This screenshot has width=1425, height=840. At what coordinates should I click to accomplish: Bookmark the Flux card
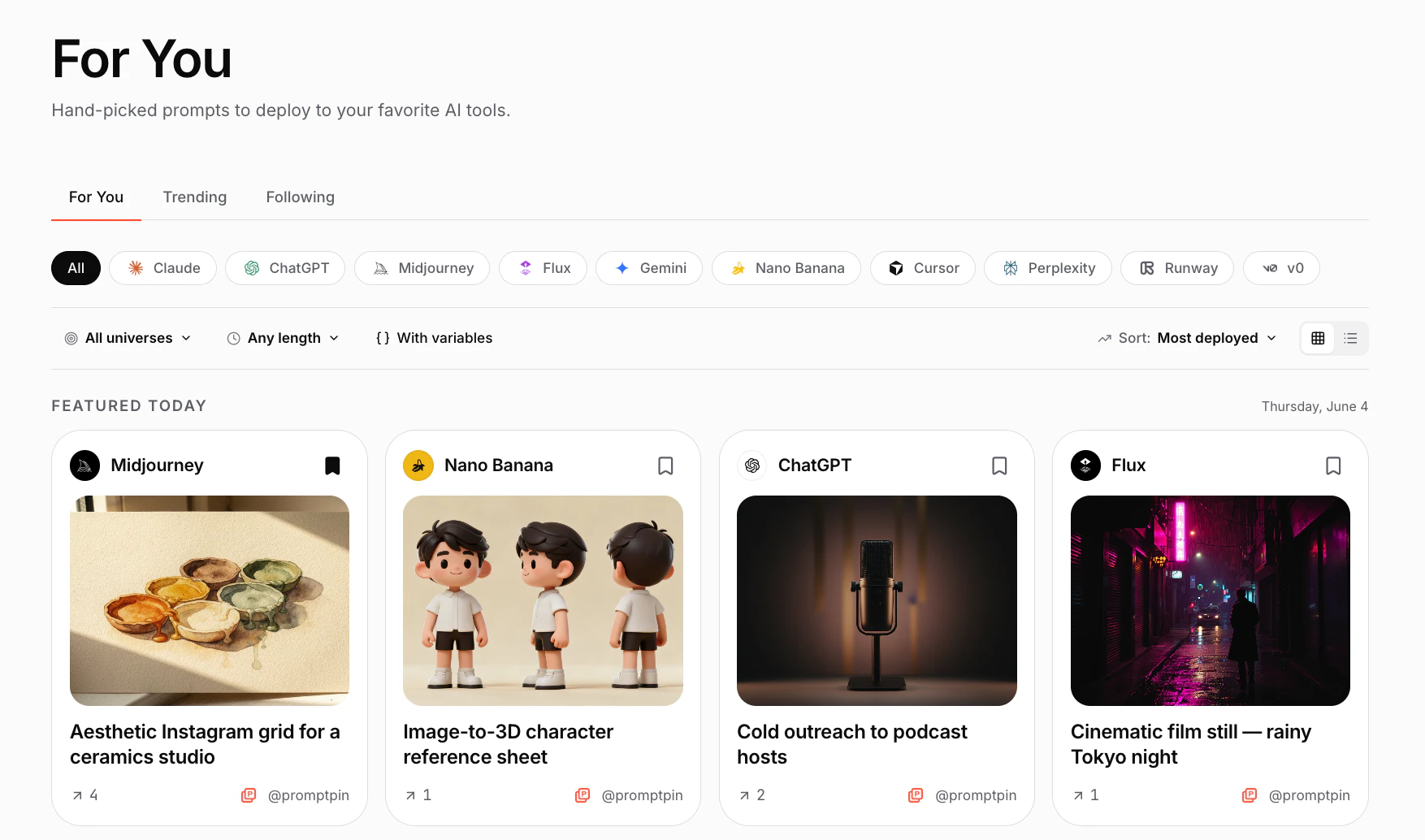pyautogui.click(x=1333, y=465)
